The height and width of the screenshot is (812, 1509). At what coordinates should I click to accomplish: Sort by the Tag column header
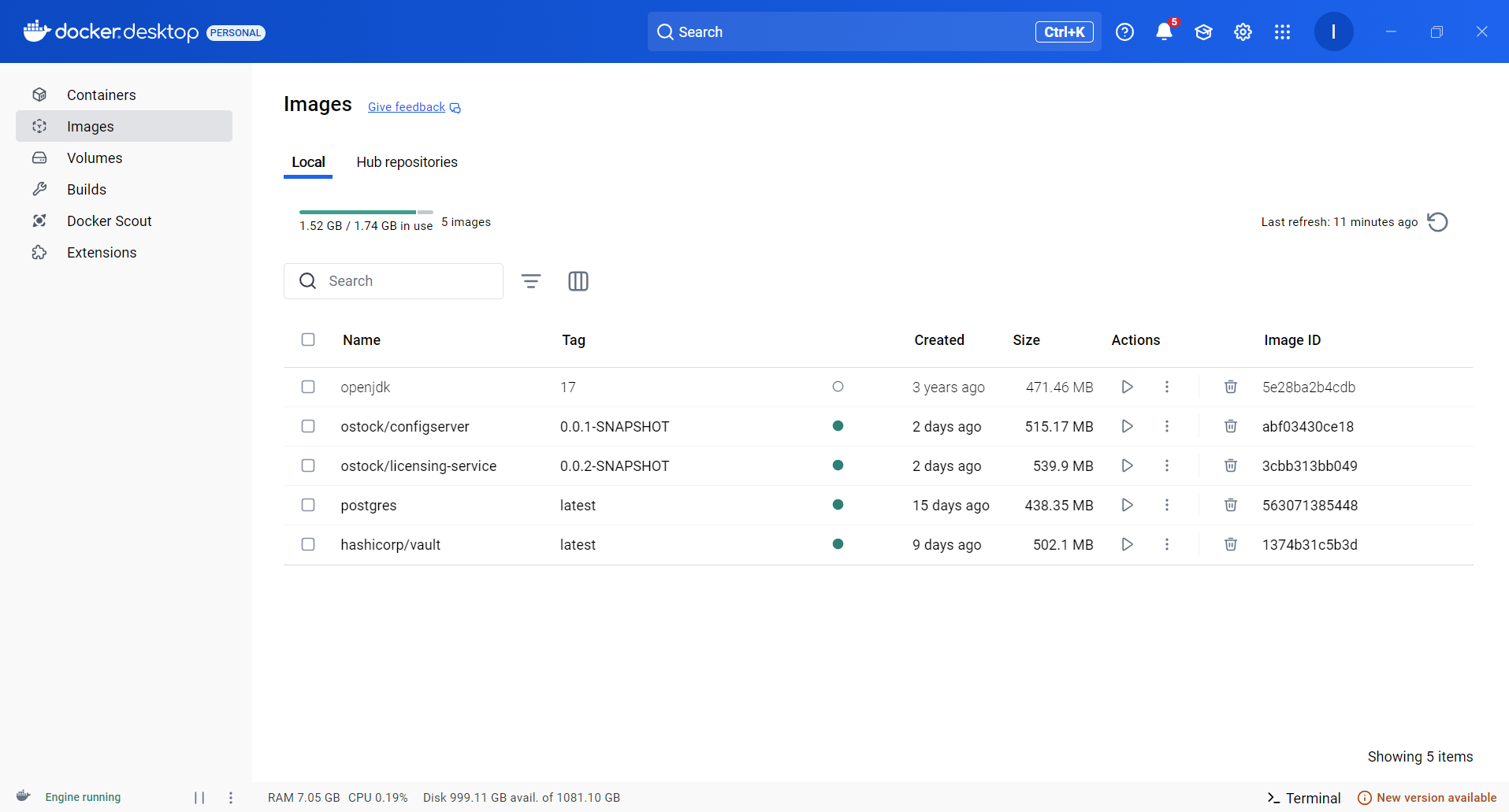tap(574, 340)
